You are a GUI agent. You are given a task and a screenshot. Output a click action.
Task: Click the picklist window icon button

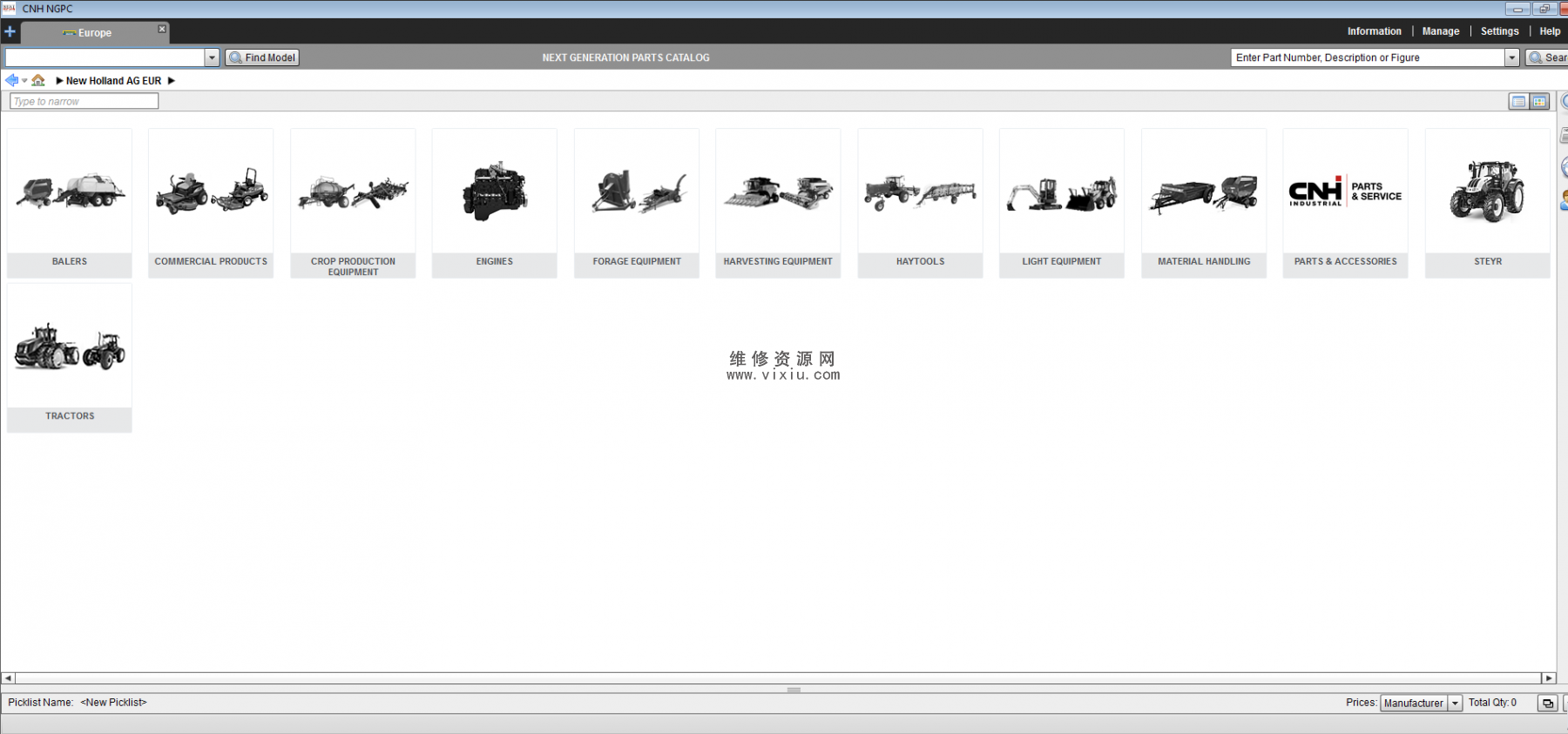(x=1547, y=704)
